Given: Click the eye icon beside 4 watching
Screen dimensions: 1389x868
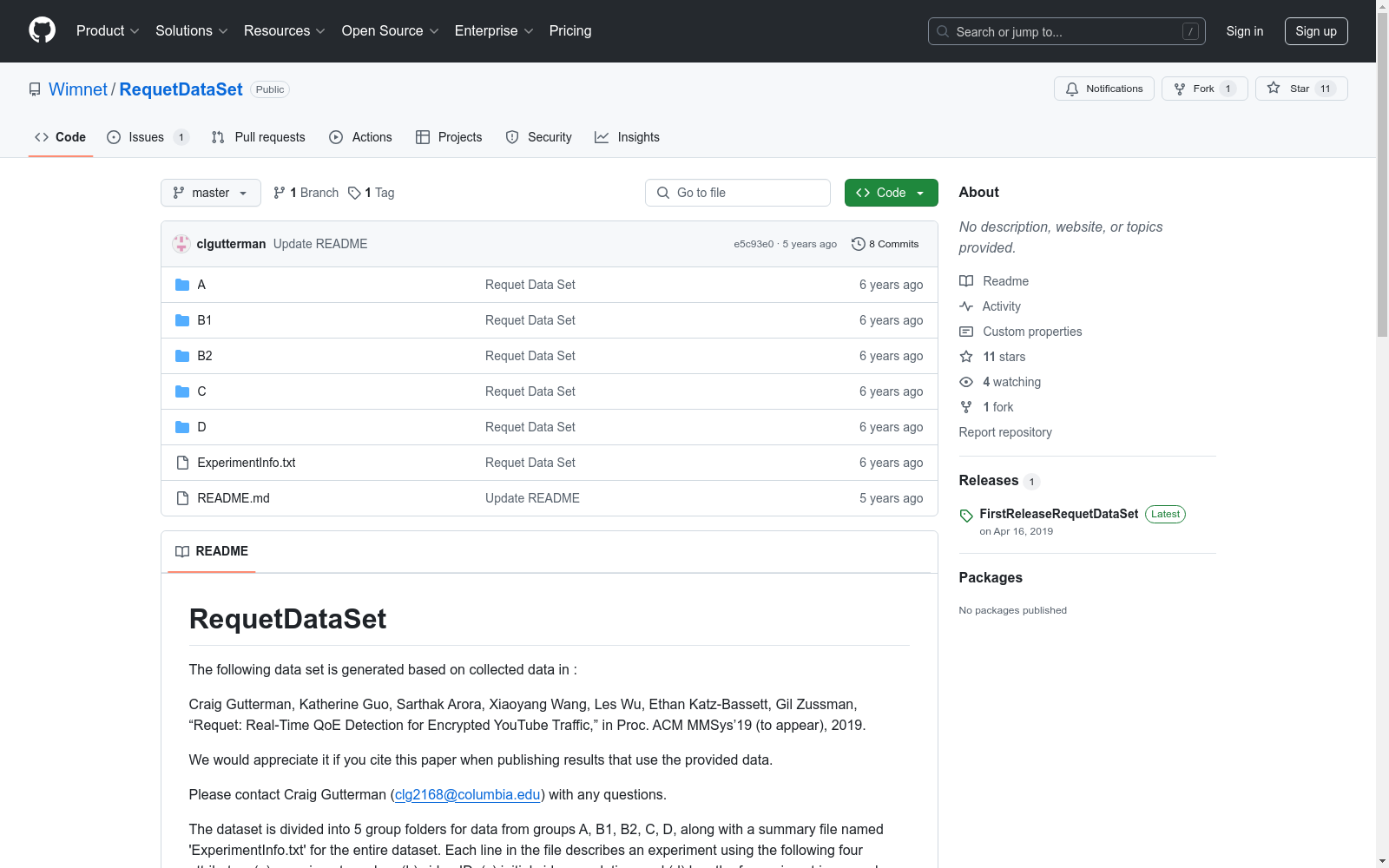Looking at the screenshot, I should click(966, 382).
